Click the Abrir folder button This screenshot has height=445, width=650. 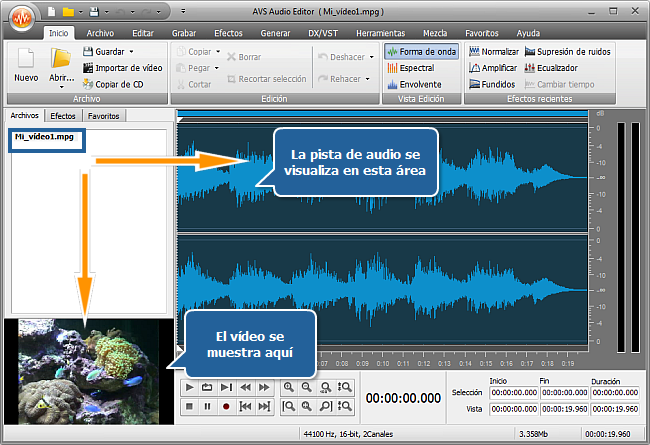point(61,65)
